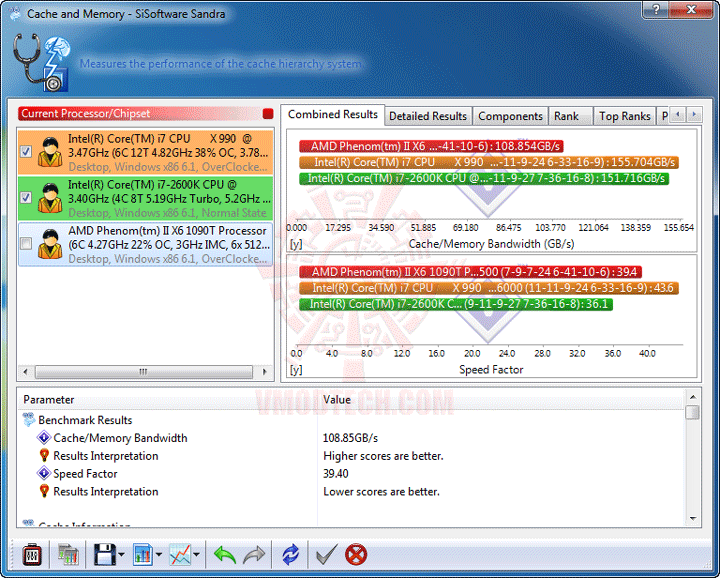This screenshot has width=720, height=578.
Task: Click the green i7-2600K bandwidth bar 151.716GB/s
Action: click(x=484, y=178)
